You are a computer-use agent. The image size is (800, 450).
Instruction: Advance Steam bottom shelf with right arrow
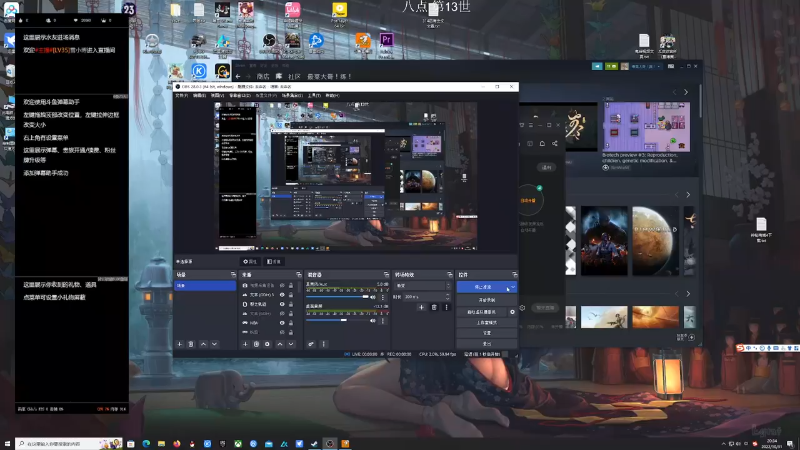[x=688, y=294]
